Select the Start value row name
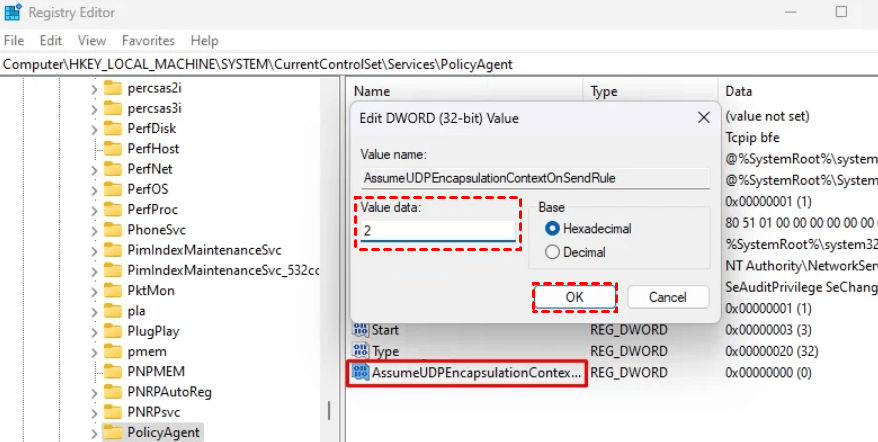Viewport: 878px width, 442px height. tap(385, 330)
